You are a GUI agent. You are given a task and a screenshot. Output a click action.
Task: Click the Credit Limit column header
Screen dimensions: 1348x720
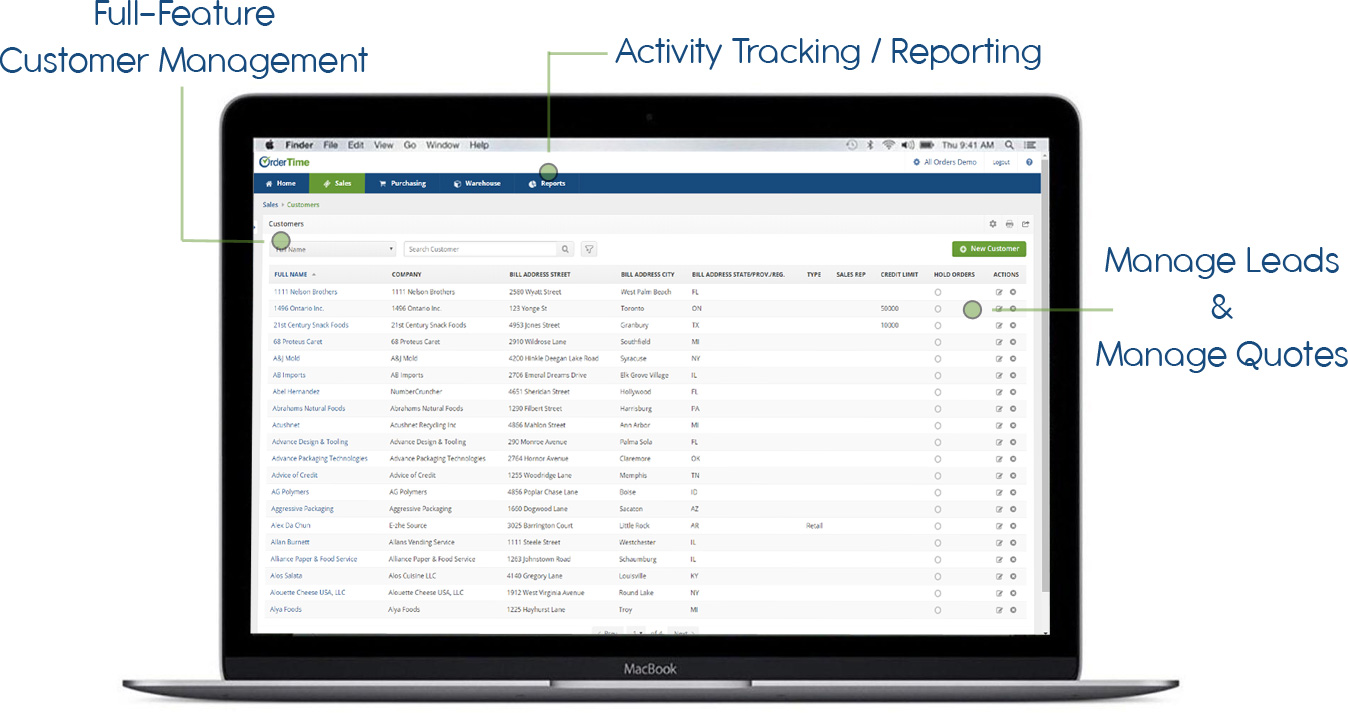click(898, 274)
